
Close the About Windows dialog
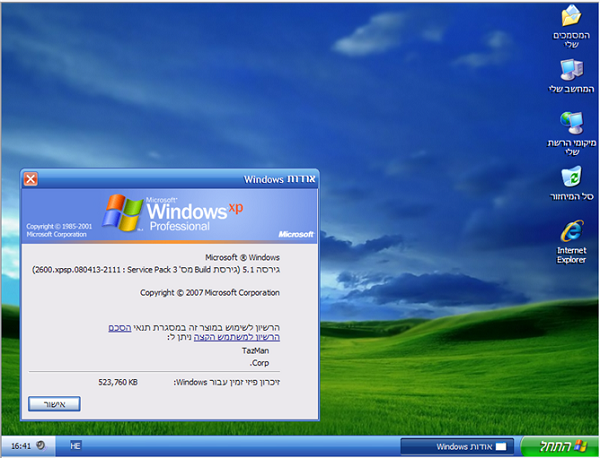pyautogui.click(x=31, y=179)
